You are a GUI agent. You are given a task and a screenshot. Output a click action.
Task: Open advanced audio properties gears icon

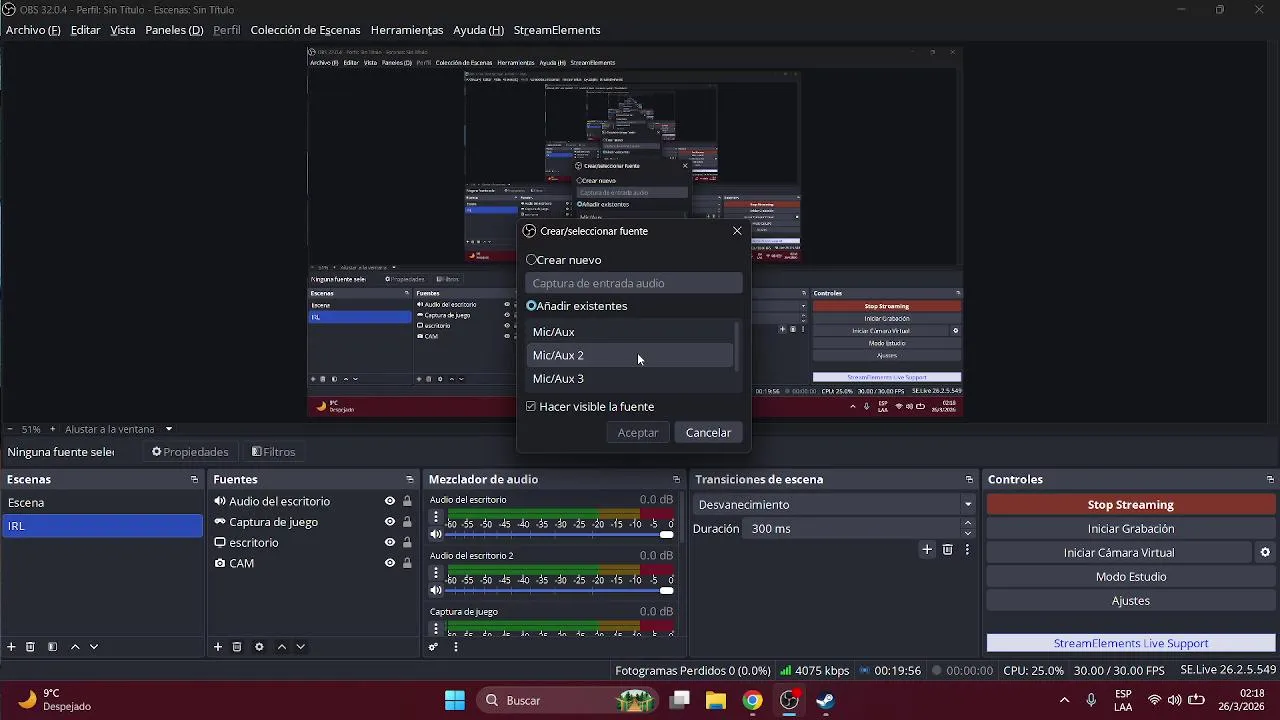coord(433,647)
